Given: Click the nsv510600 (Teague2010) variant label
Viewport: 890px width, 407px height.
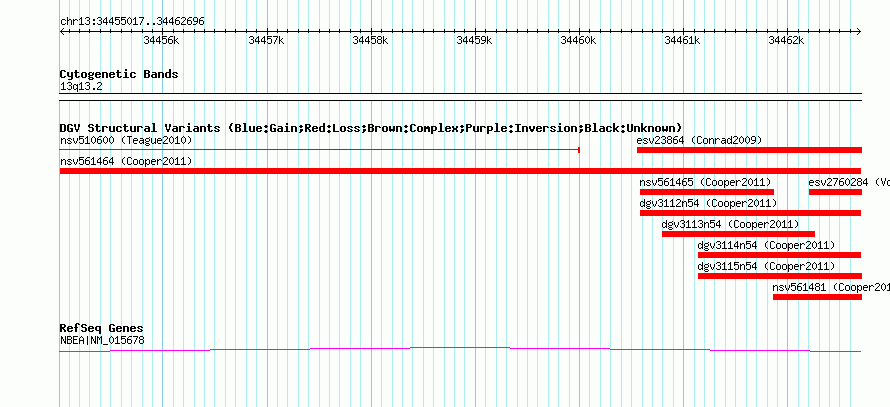Looking at the screenshot, I should pyautogui.click(x=126, y=140).
